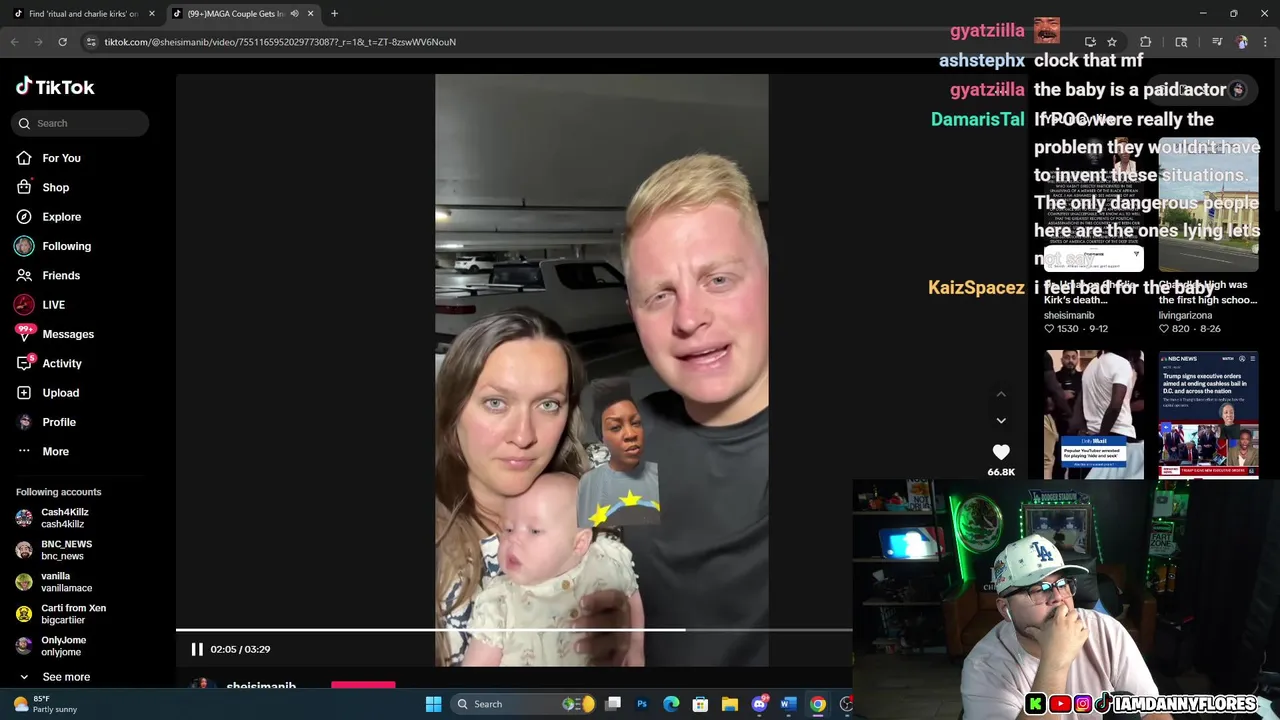The width and height of the screenshot is (1280, 720).
Task: Open the Activity notifications
Action: point(62,363)
